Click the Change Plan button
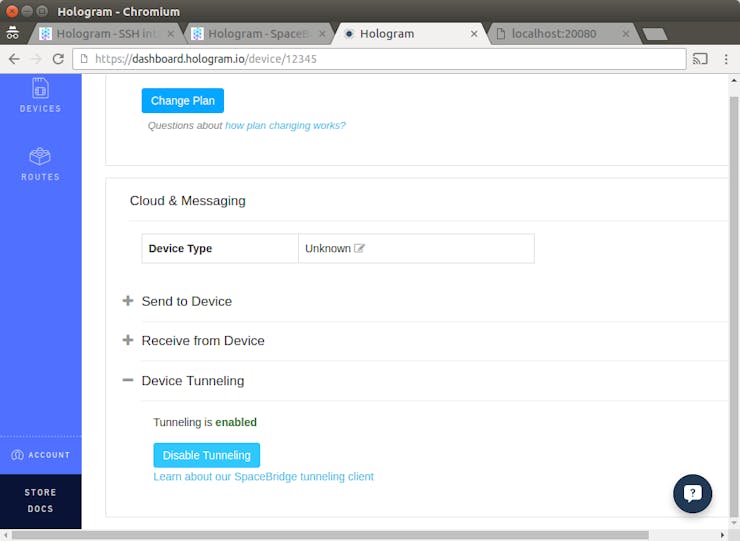Viewport: 740px width, 541px height. pyautogui.click(x=183, y=101)
